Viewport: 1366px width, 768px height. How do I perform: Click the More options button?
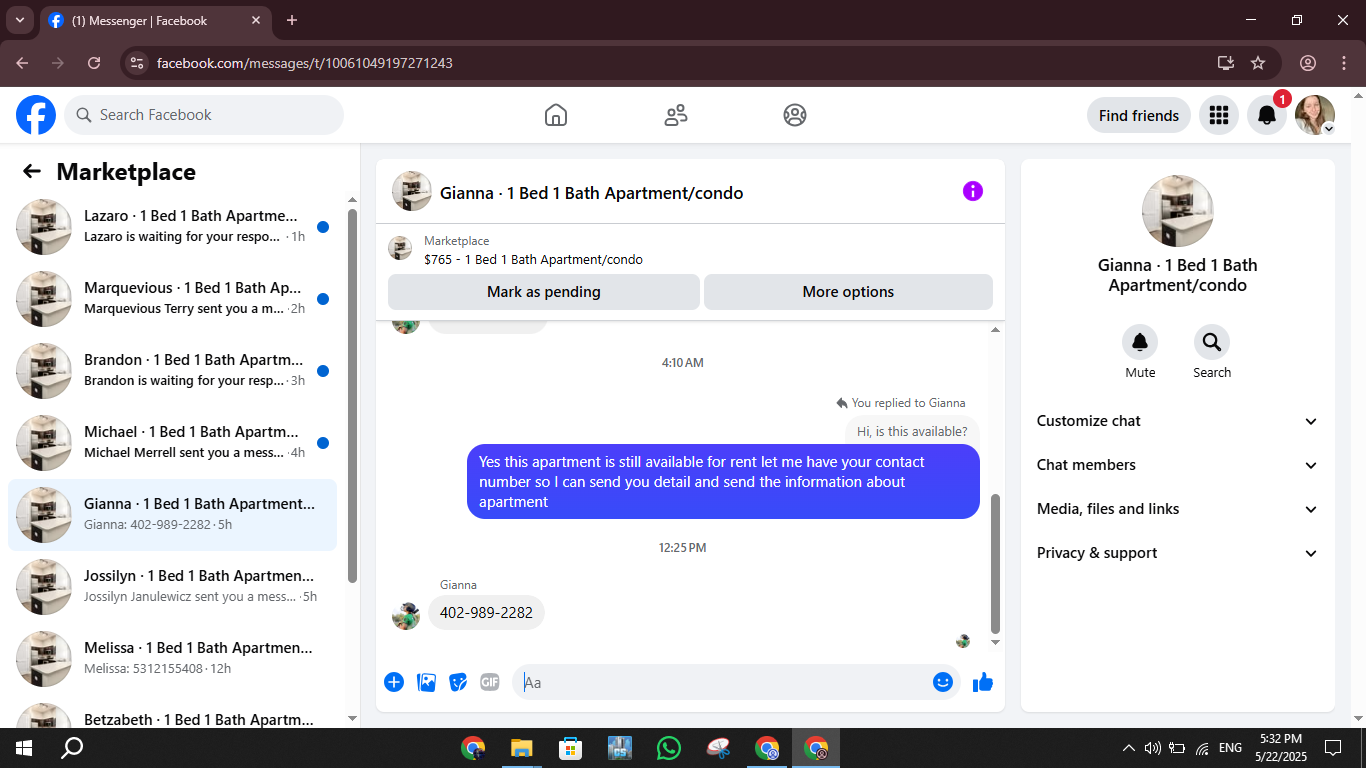(848, 292)
